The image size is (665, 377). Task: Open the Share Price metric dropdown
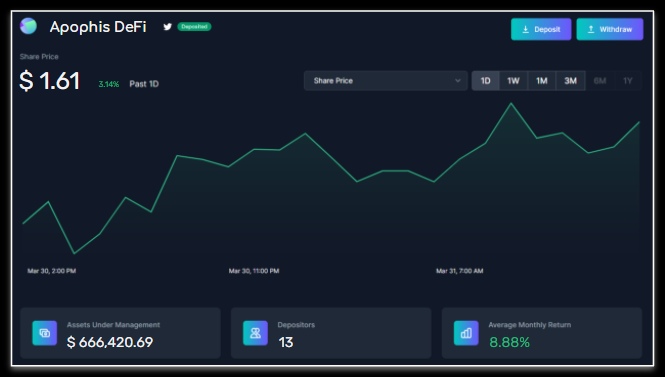pos(386,81)
